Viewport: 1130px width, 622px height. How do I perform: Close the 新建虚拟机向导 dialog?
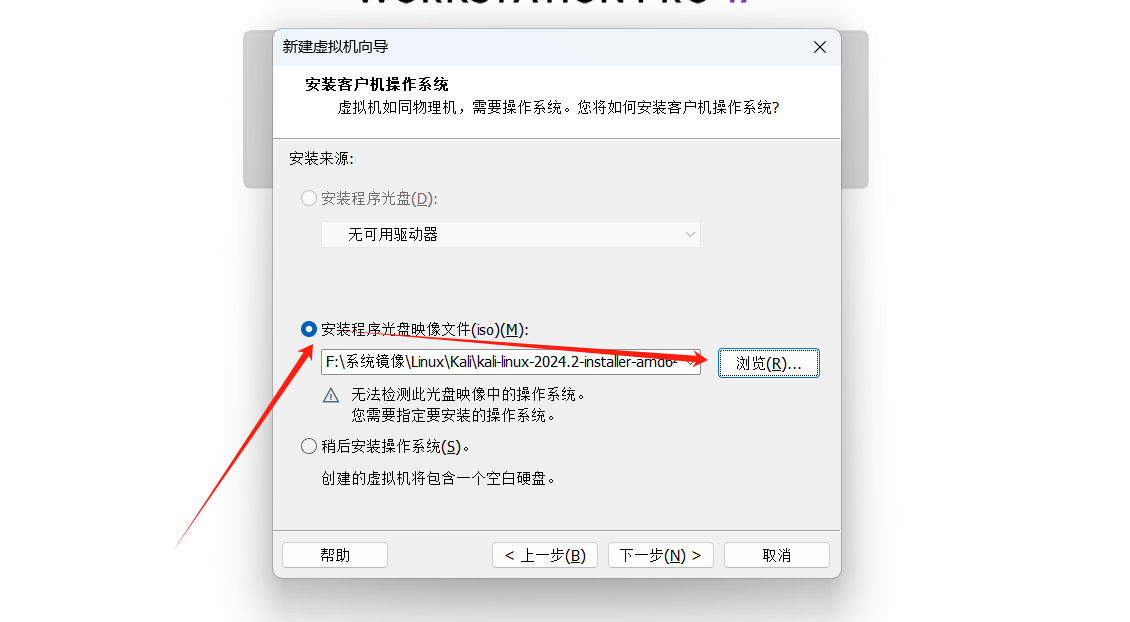819,48
